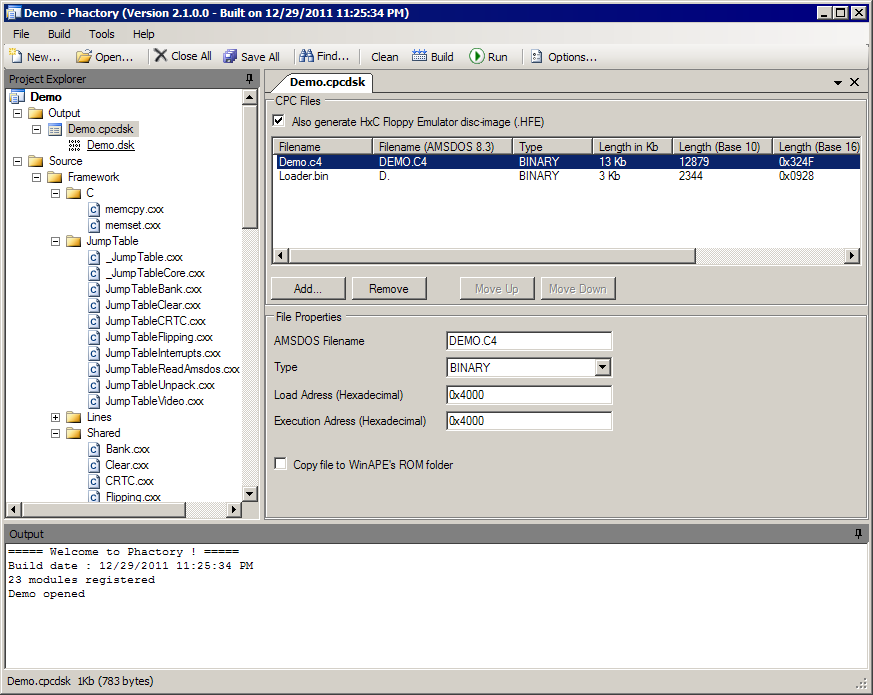
Task: Open the File menu
Action: (21, 34)
